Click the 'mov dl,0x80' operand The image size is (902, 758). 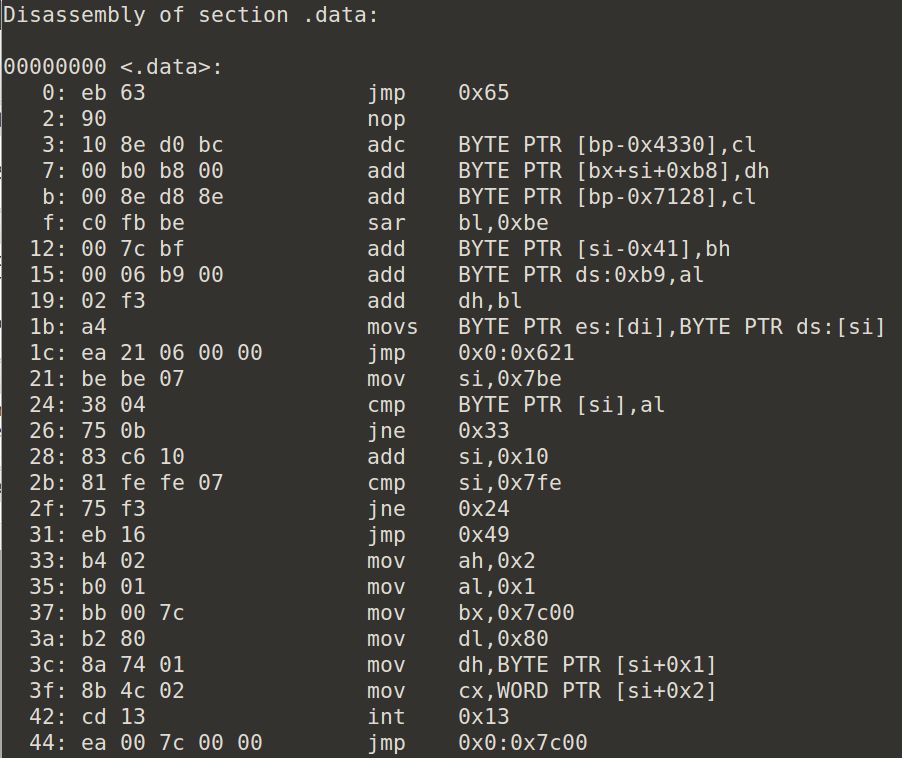(x=503, y=638)
